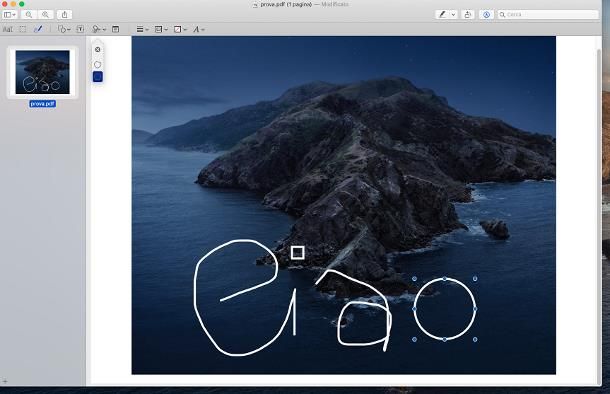Activate the Sketch drawing tool
610x394 pixels.
point(38,29)
